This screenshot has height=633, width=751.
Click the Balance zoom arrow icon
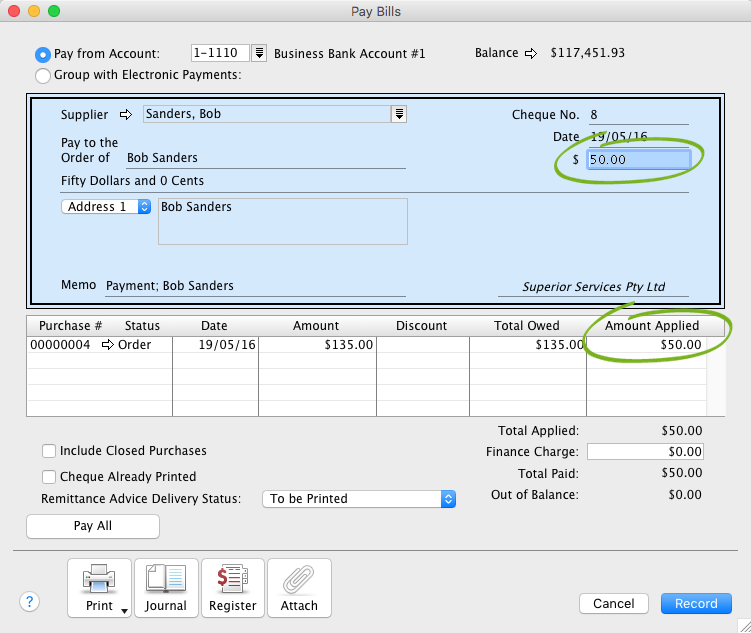[532, 53]
